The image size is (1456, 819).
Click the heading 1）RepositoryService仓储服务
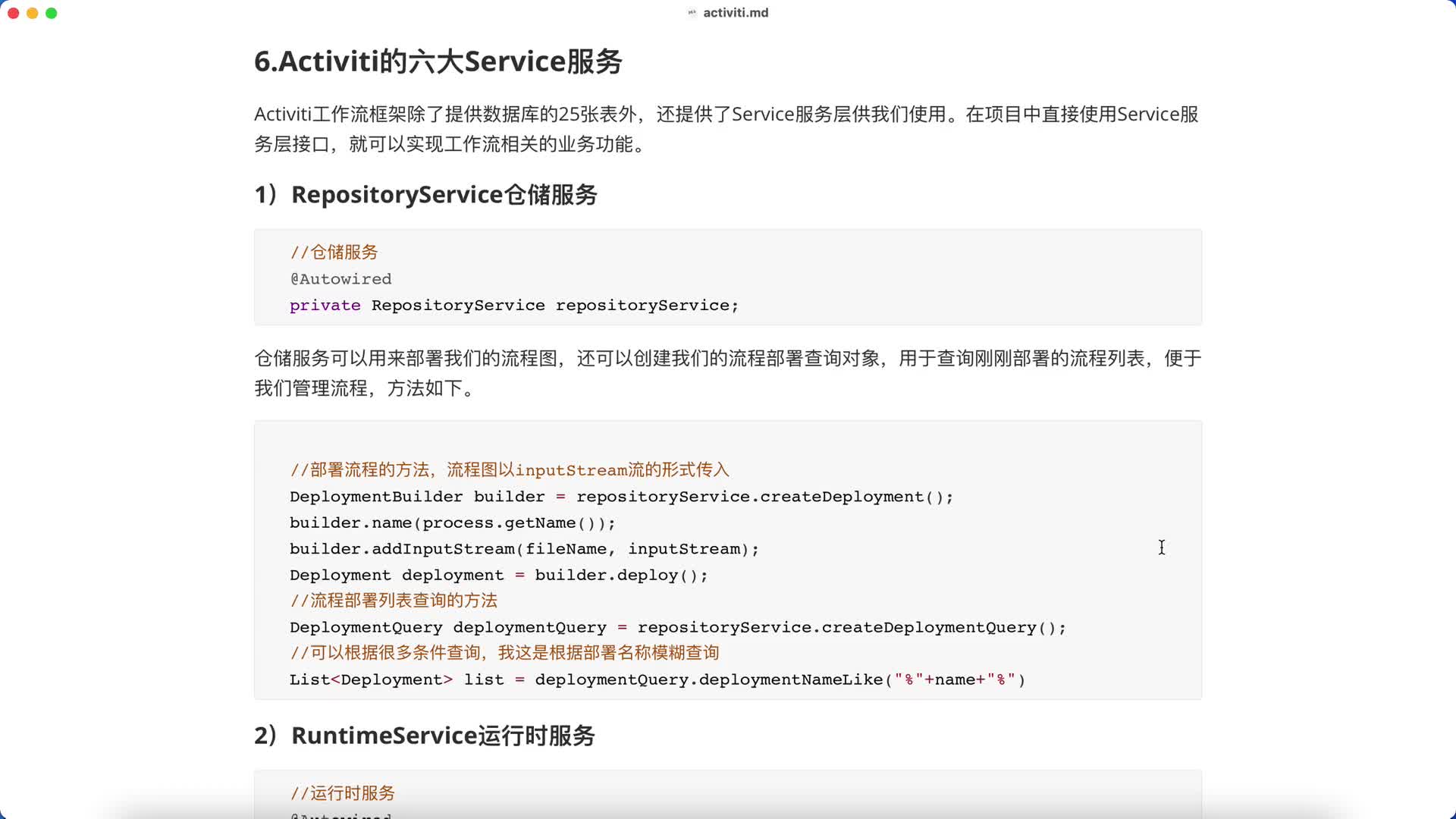[x=425, y=195]
